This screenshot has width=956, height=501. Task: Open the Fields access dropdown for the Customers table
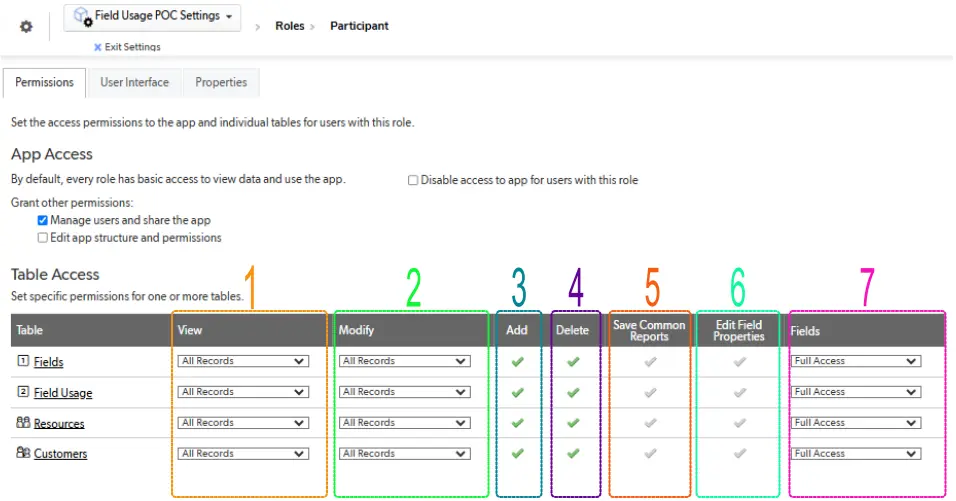click(855, 454)
